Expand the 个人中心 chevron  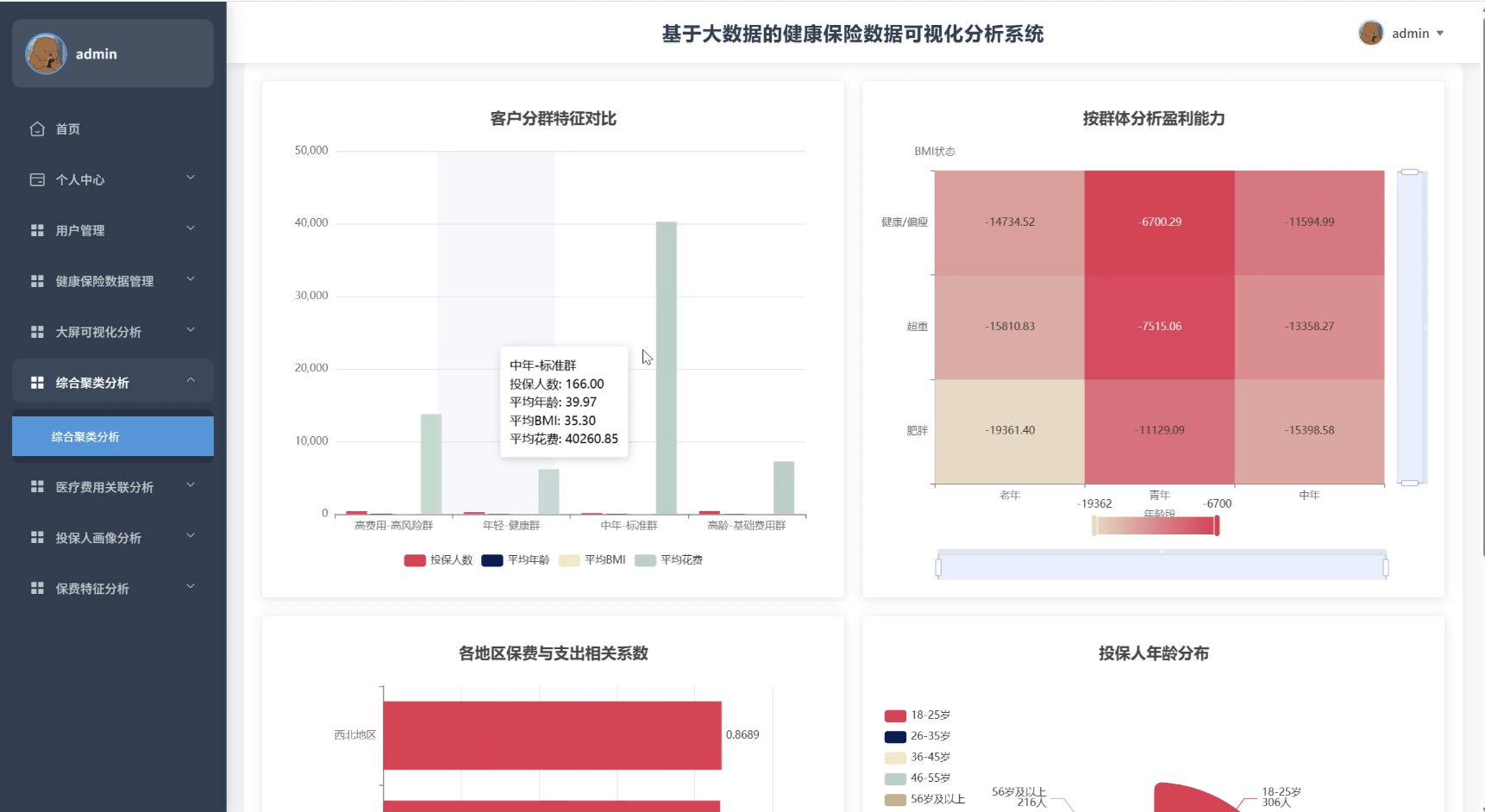pyautogui.click(x=191, y=178)
